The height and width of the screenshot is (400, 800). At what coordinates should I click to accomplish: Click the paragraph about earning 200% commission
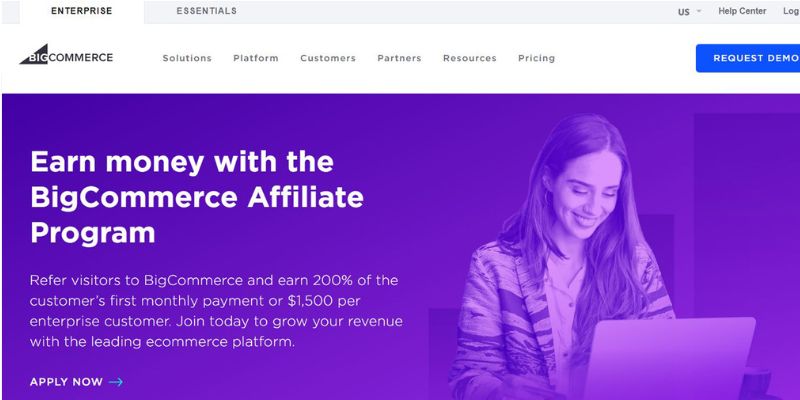tap(216, 311)
